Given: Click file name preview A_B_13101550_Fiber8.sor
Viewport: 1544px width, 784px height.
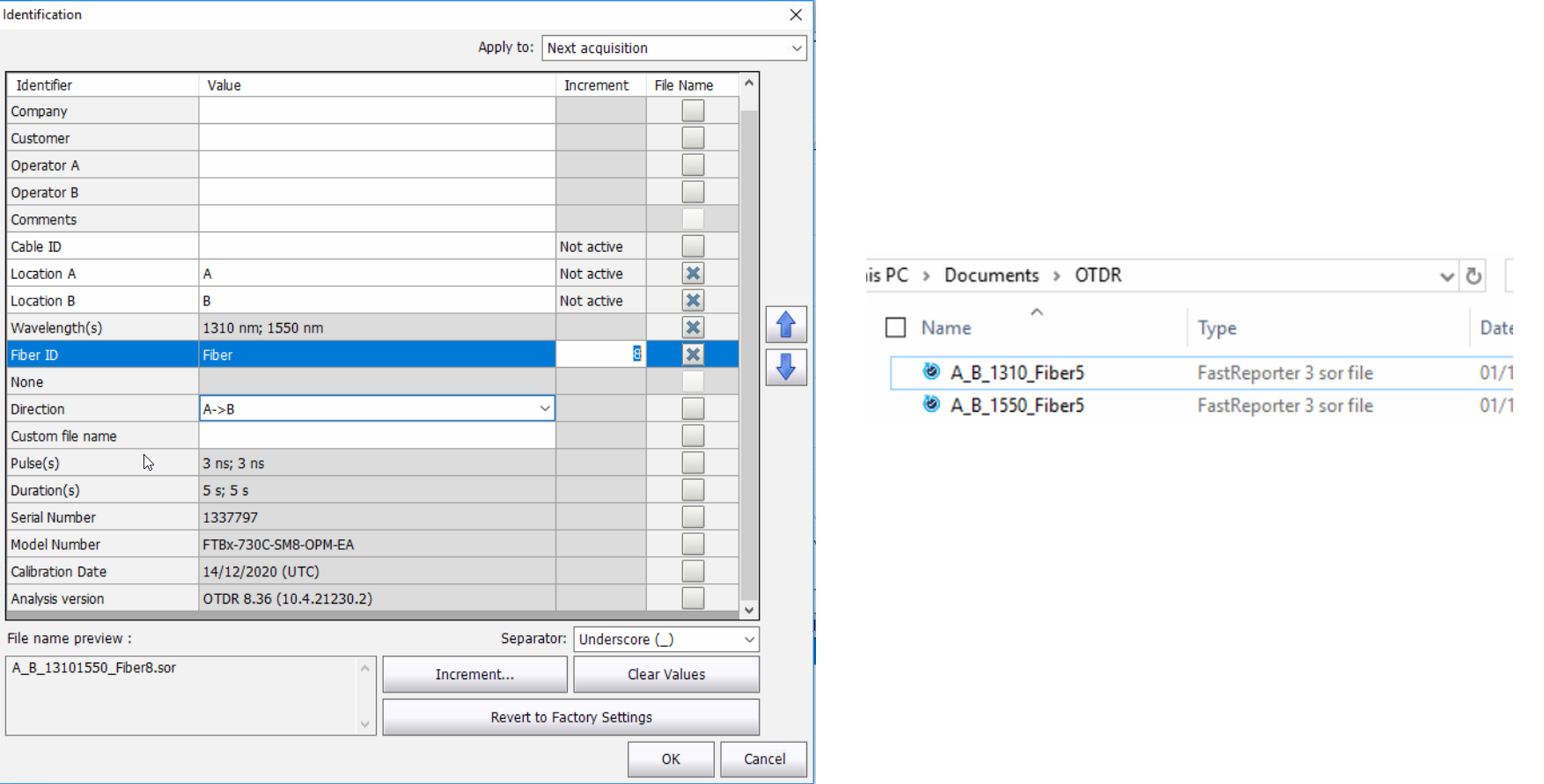Looking at the screenshot, I should click(x=94, y=668).
